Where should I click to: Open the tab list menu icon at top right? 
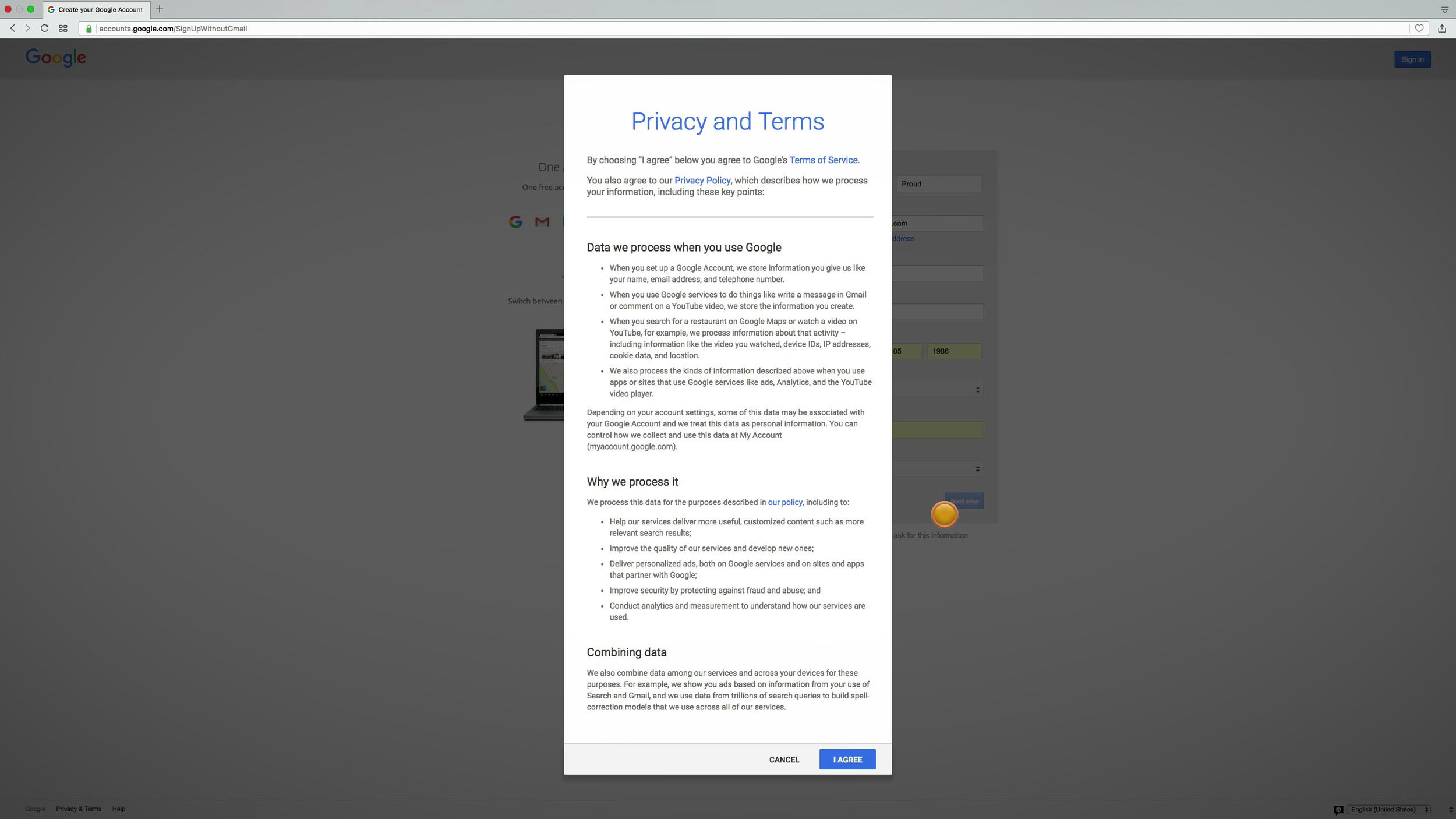coord(1444,9)
